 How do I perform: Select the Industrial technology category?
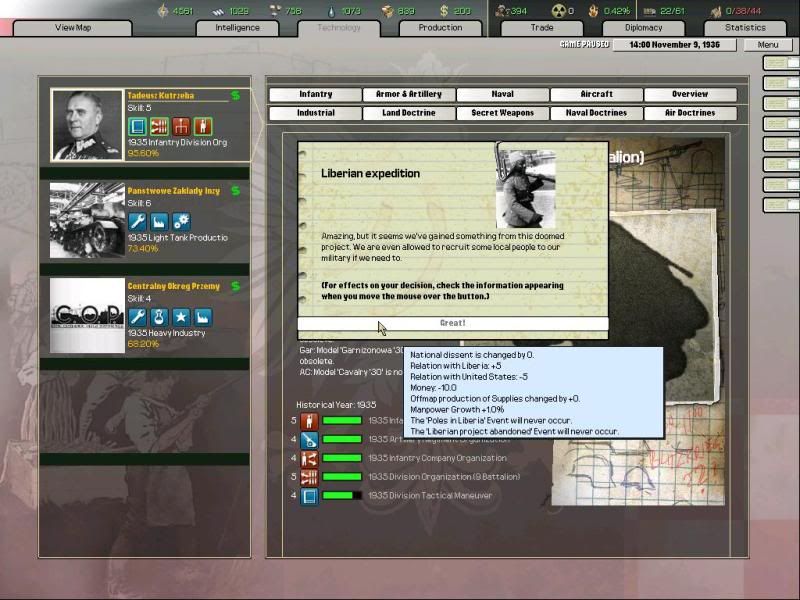point(315,113)
